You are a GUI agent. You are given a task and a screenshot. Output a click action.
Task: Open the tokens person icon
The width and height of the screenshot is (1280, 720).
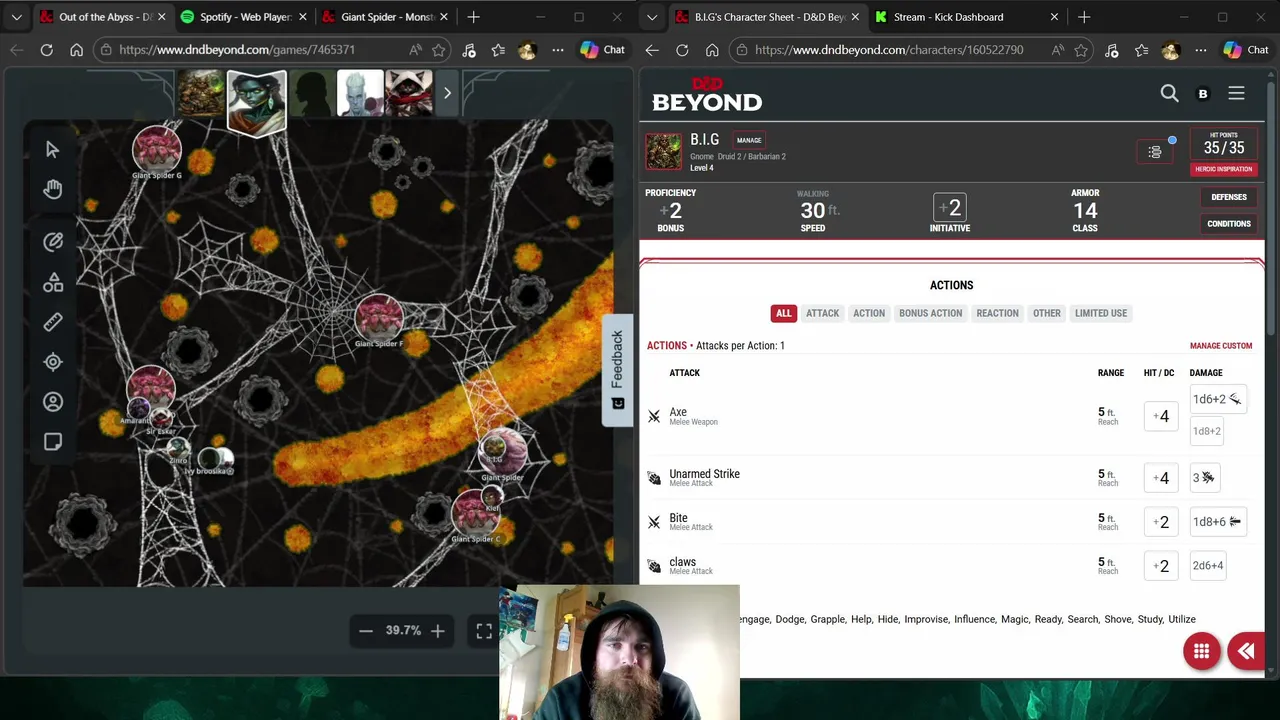click(x=53, y=402)
